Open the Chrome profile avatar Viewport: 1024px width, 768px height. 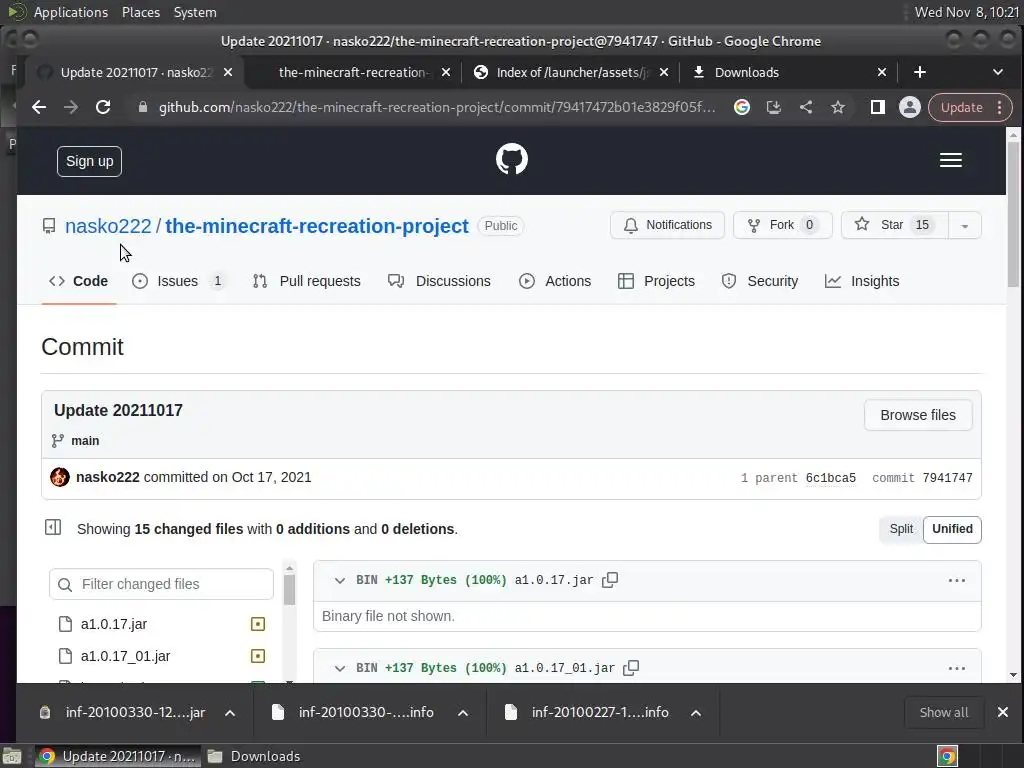[x=910, y=107]
